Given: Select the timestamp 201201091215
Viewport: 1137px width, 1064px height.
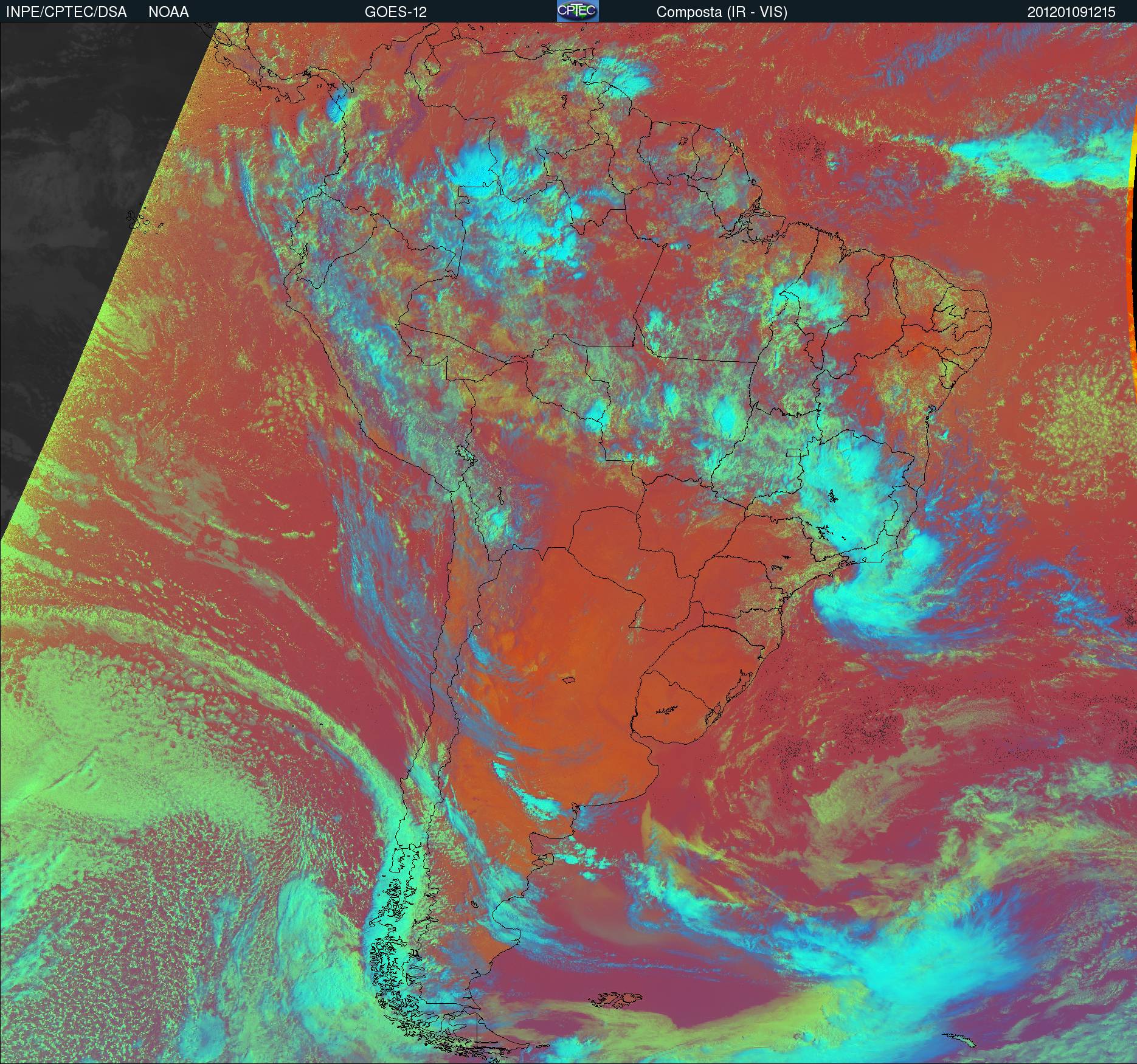Looking at the screenshot, I should (x=1071, y=12).
